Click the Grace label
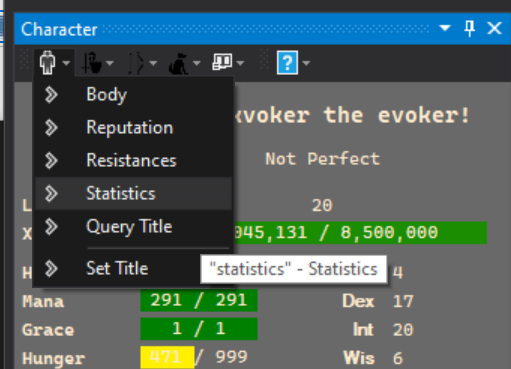 coord(48,330)
